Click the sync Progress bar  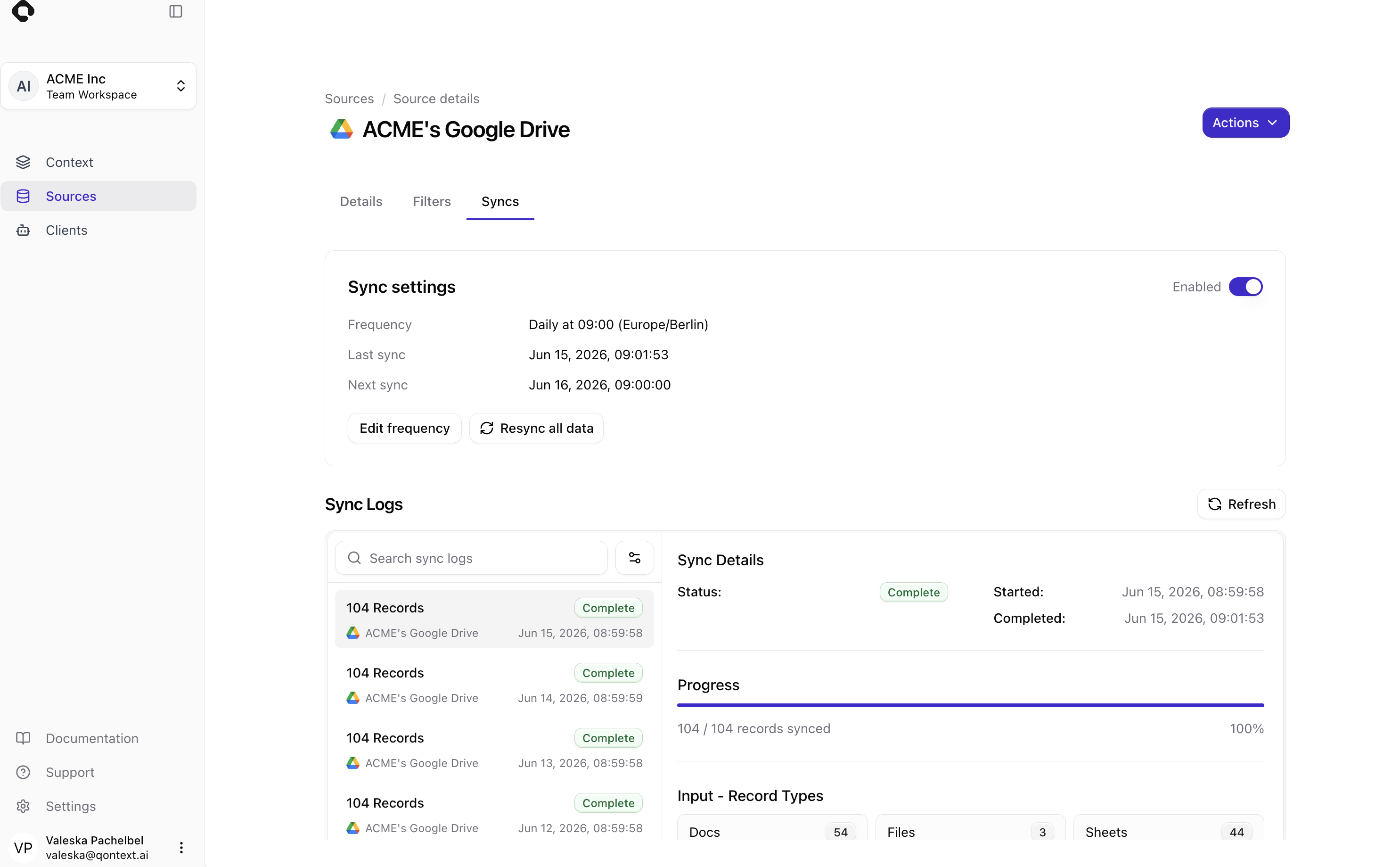[970, 705]
